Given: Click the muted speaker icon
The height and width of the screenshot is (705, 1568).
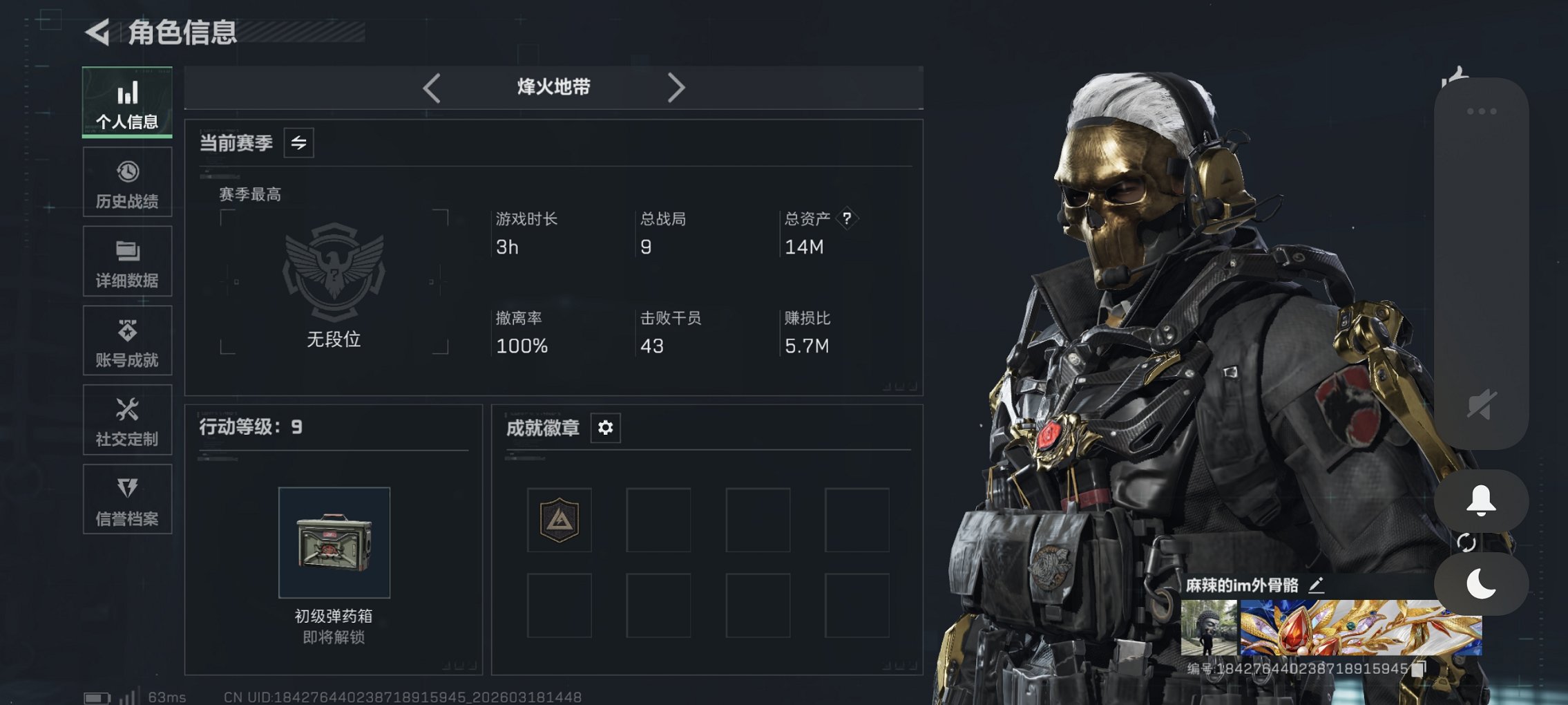Looking at the screenshot, I should pyautogui.click(x=1481, y=405).
